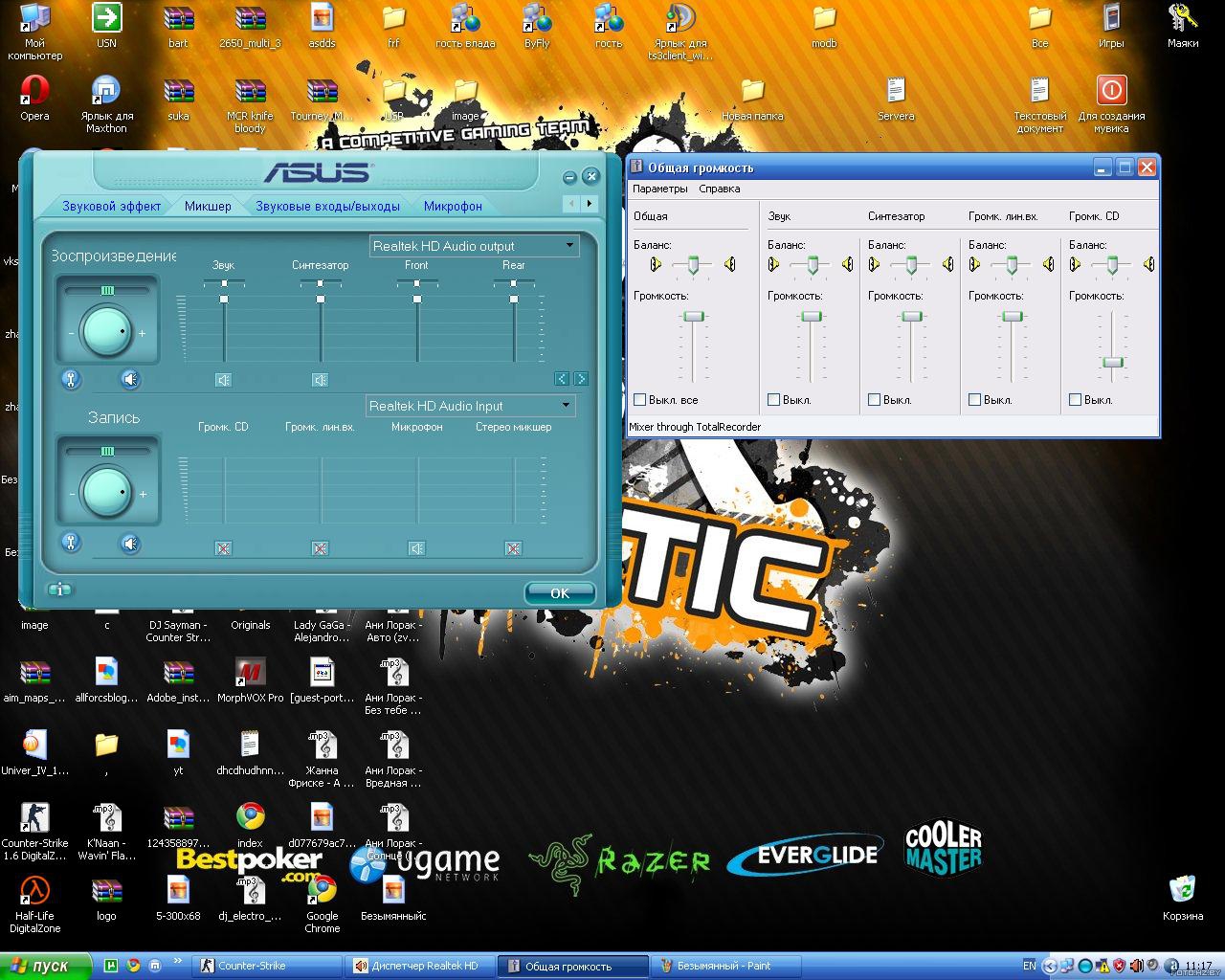This screenshot has height=980, width=1225.
Task: Open the Игры desktop icon
Action: 1111,26
